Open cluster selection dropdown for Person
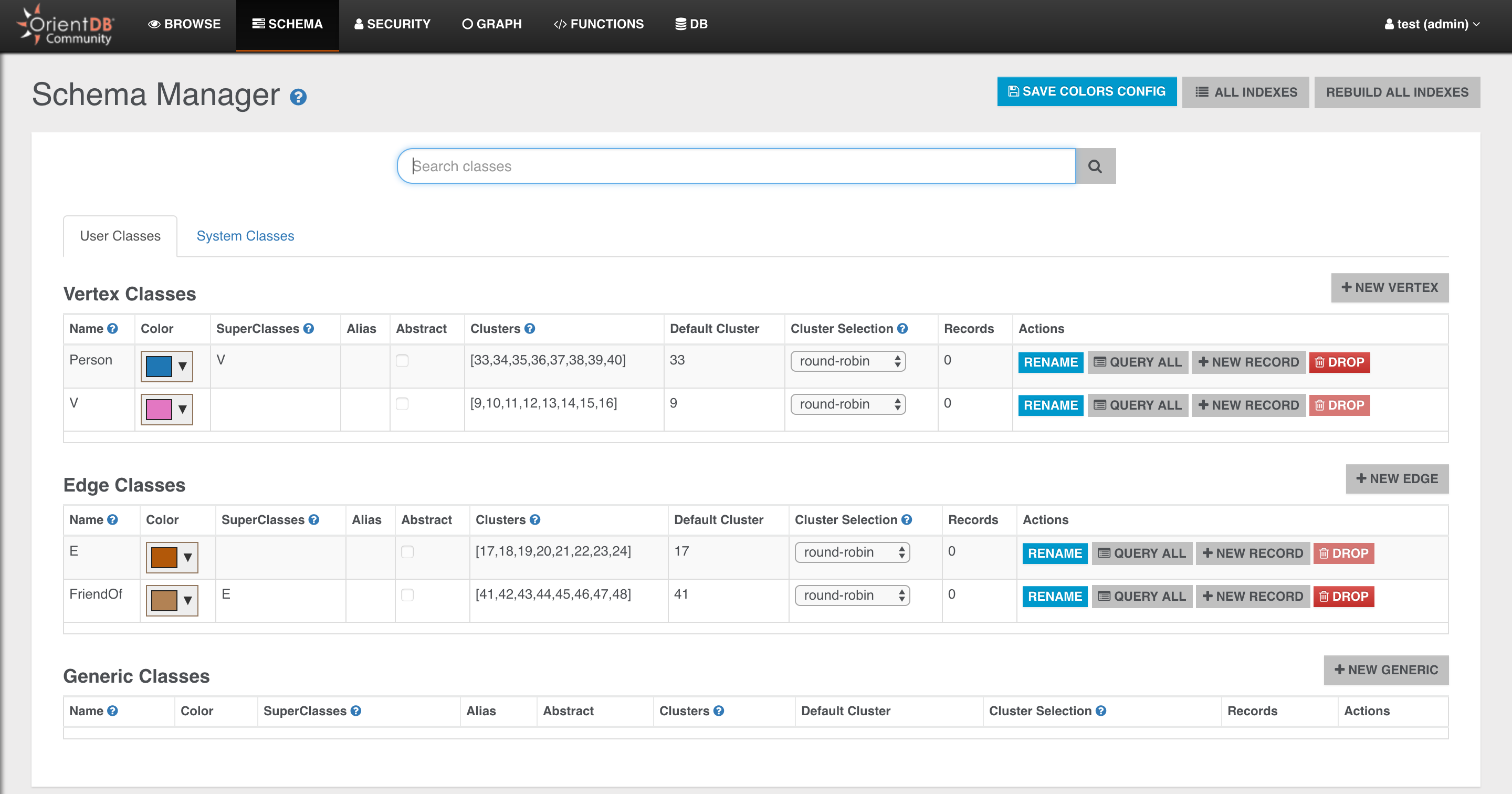The height and width of the screenshot is (794, 1512). (x=847, y=361)
